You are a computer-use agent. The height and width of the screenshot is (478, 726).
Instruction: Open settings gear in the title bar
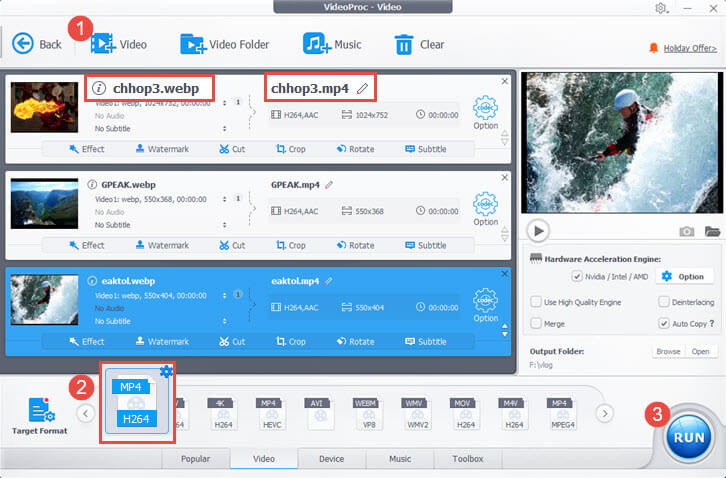(x=661, y=8)
